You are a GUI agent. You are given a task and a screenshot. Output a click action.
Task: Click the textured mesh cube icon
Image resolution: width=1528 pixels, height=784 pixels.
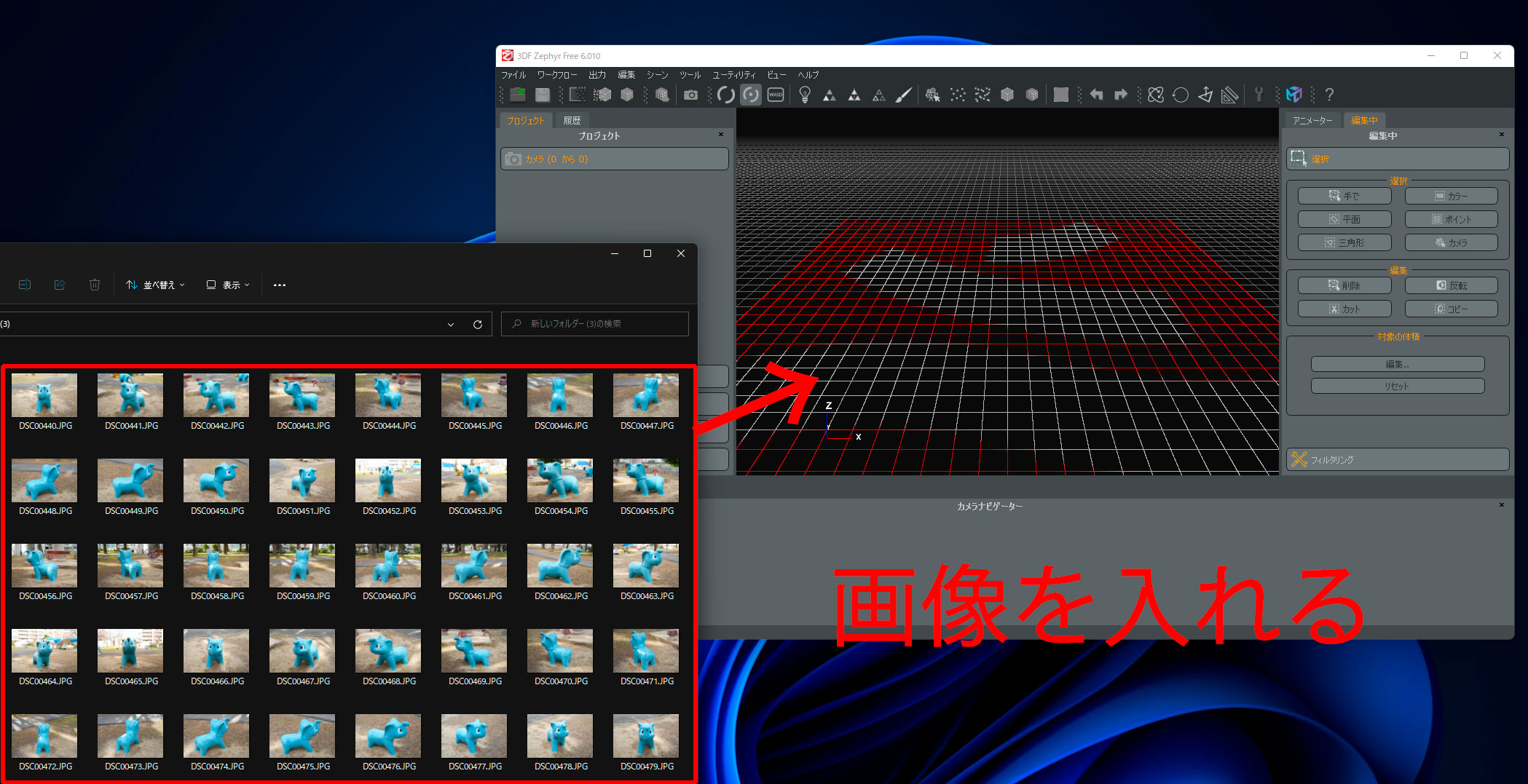tap(662, 95)
